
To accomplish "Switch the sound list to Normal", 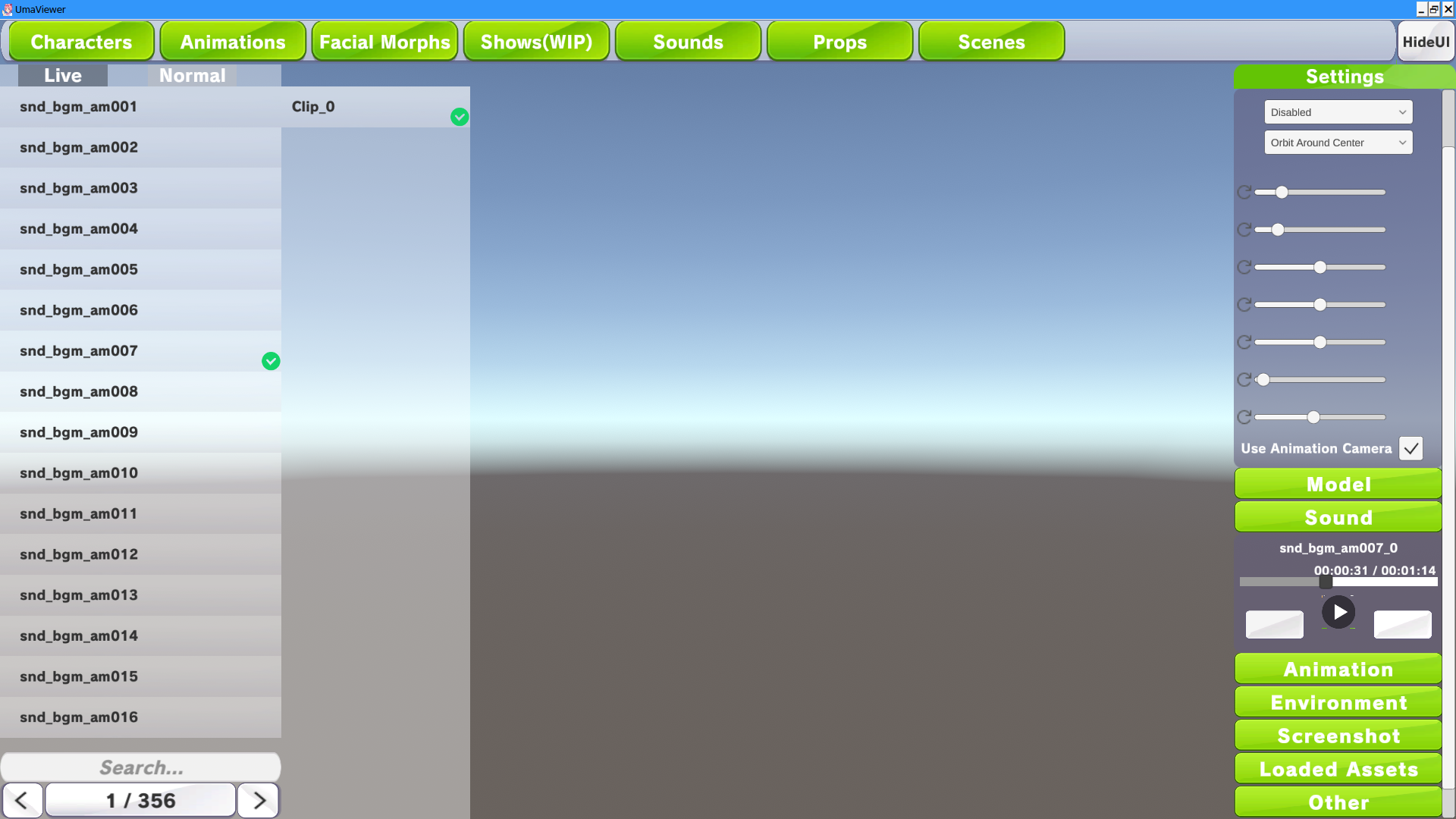I will coord(193,76).
